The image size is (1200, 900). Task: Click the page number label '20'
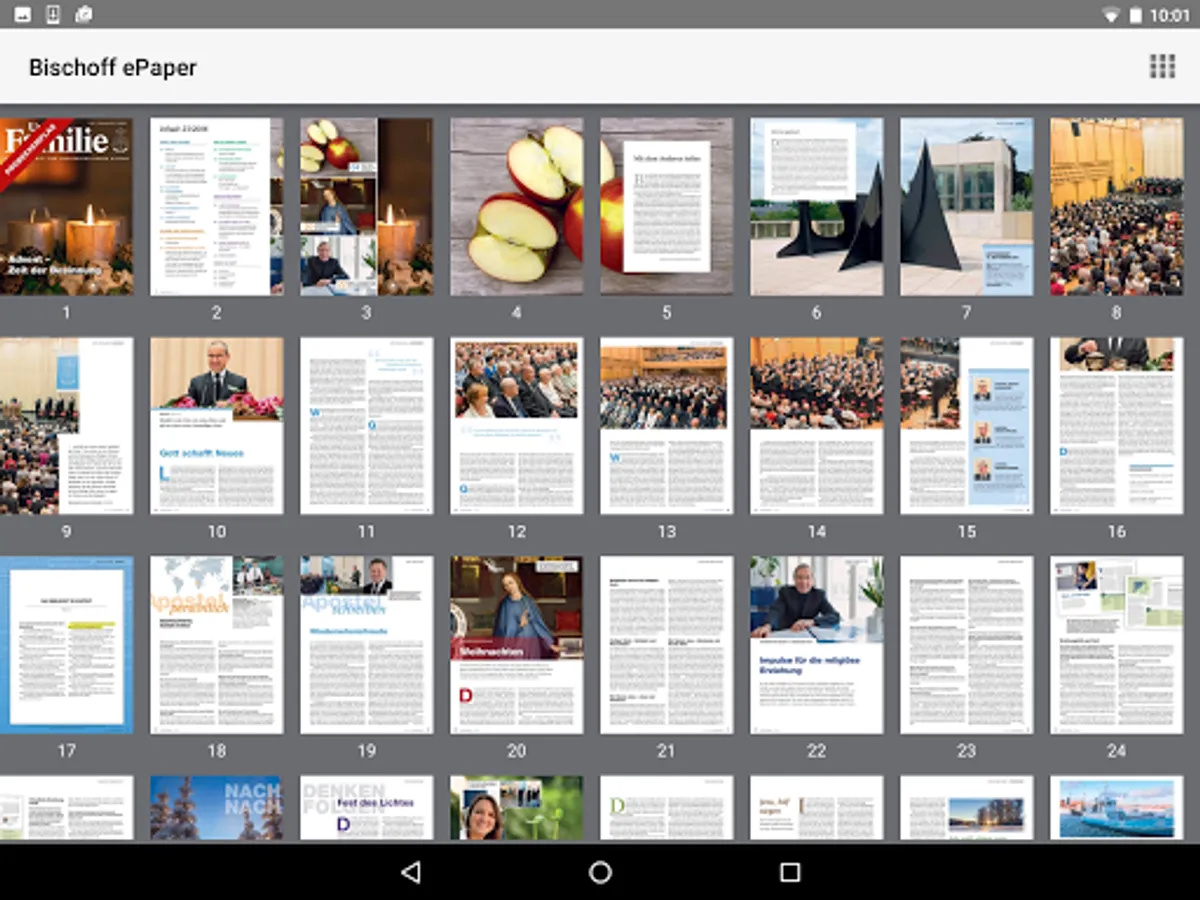[x=517, y=751]
